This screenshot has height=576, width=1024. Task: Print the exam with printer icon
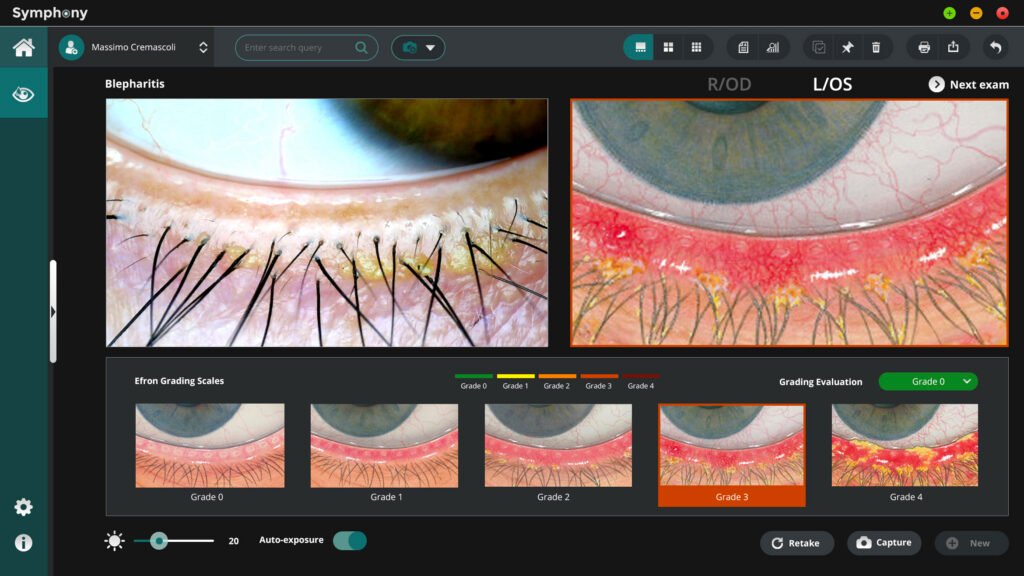click(924, 47)
